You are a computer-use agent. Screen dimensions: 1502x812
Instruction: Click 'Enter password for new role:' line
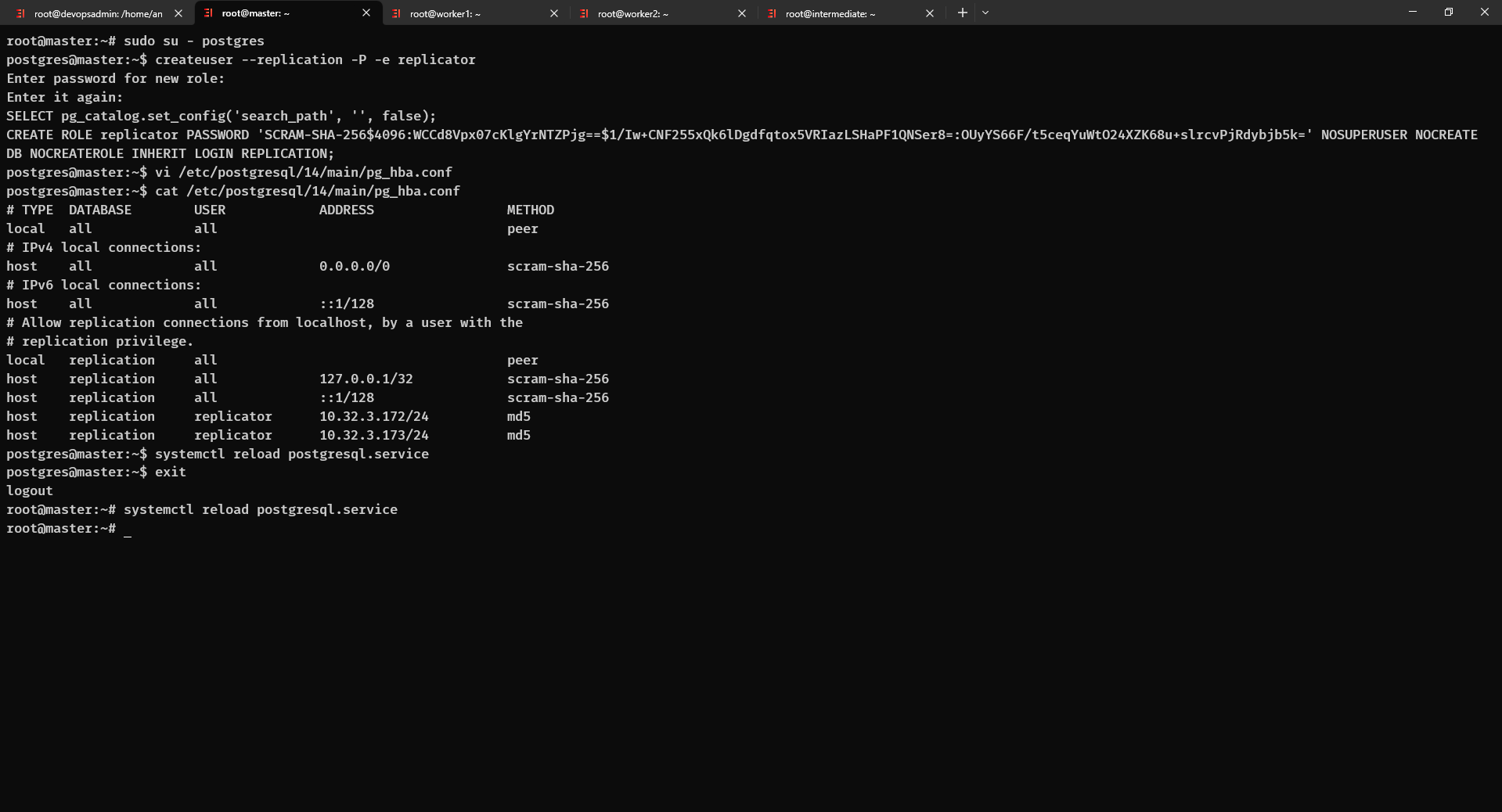(116, 78)
